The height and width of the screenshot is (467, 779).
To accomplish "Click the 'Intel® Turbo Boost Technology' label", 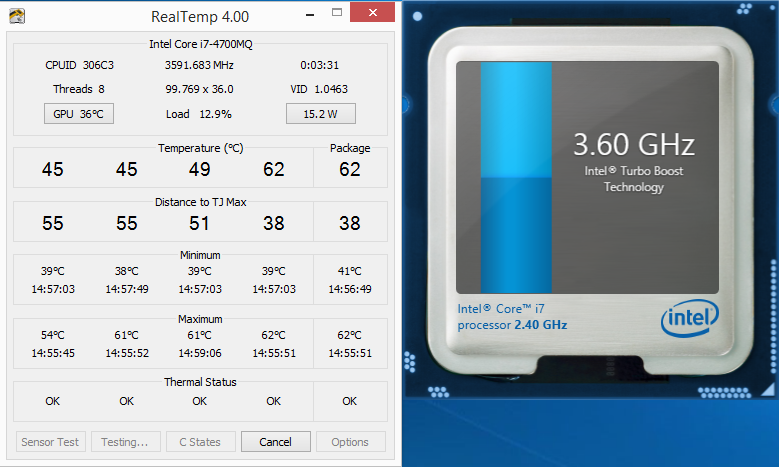I will click(x=634, y=179).
